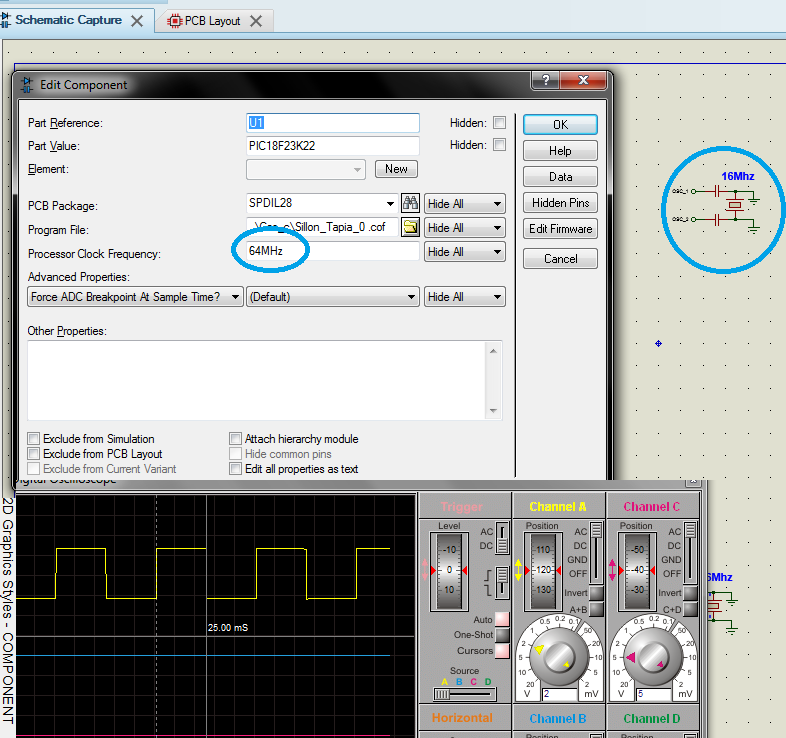Enable Exclude from PCB Layout
The width and height of the screenshot is (786, 738).
pos(34,454)
